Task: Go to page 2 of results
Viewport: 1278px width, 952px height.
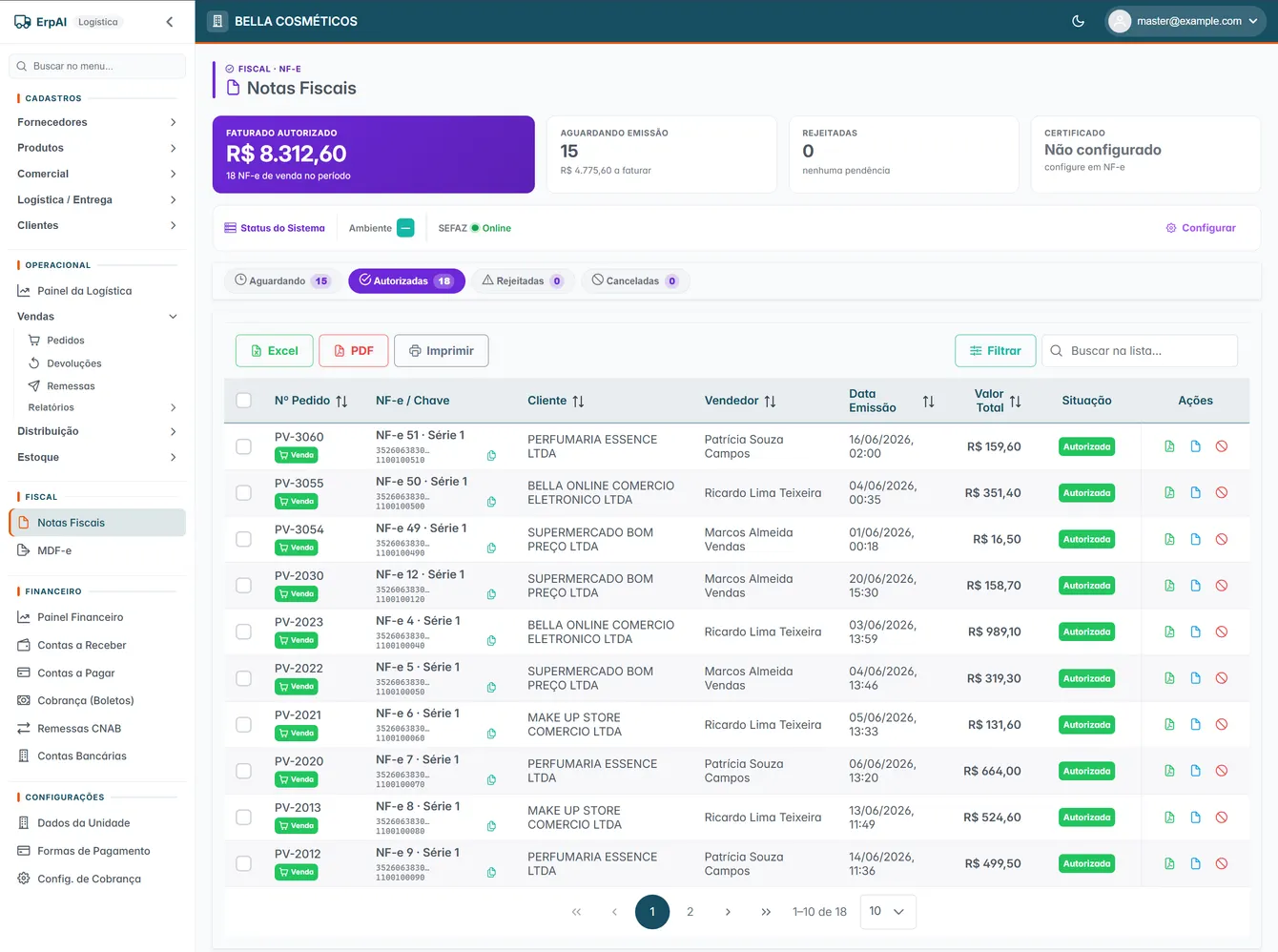Action: (691, 912)
